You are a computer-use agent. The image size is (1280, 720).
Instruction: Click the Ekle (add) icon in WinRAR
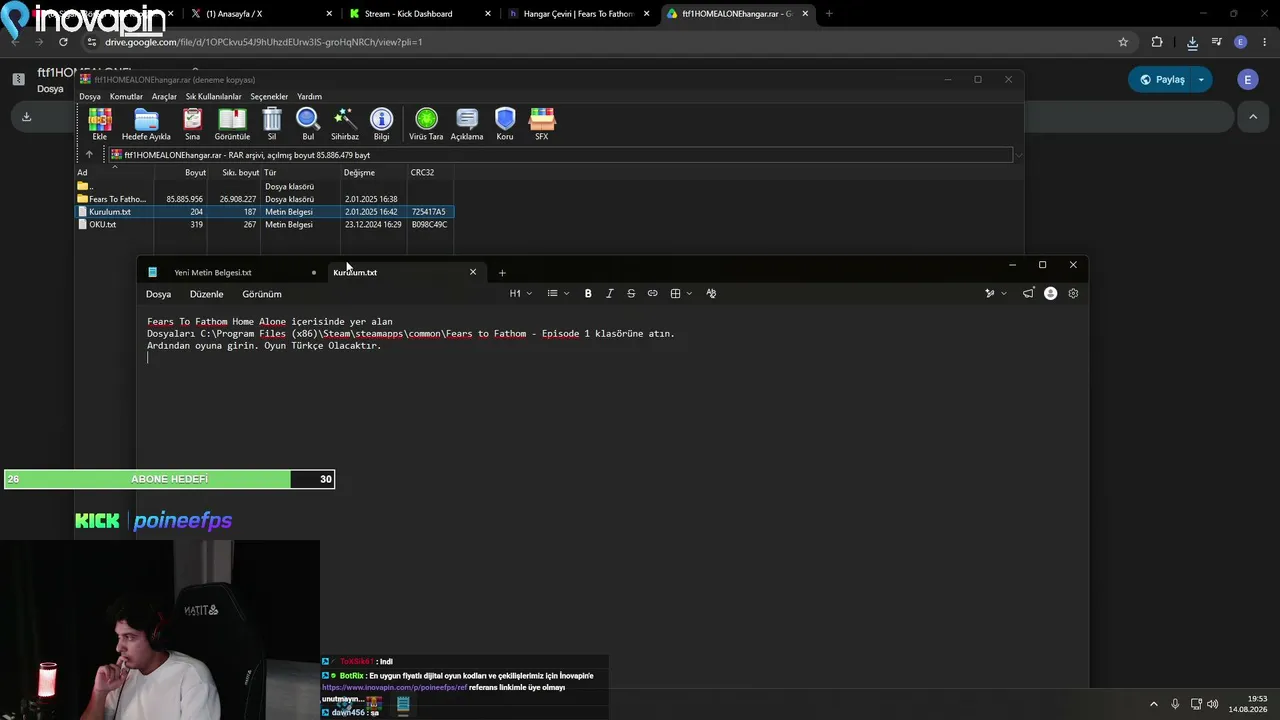(x=100, y=124)
